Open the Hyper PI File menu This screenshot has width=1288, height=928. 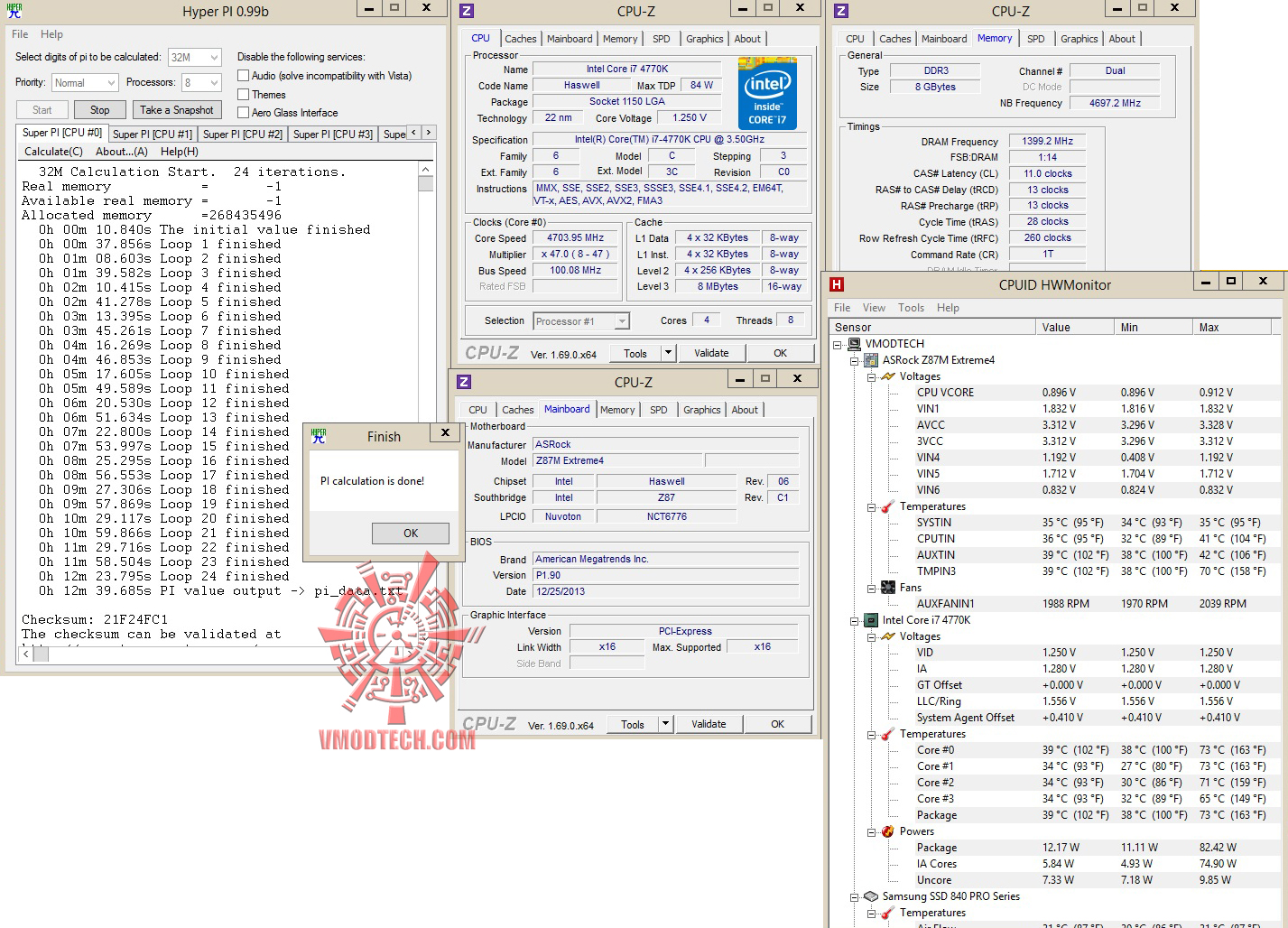click(x=20, y=34)
